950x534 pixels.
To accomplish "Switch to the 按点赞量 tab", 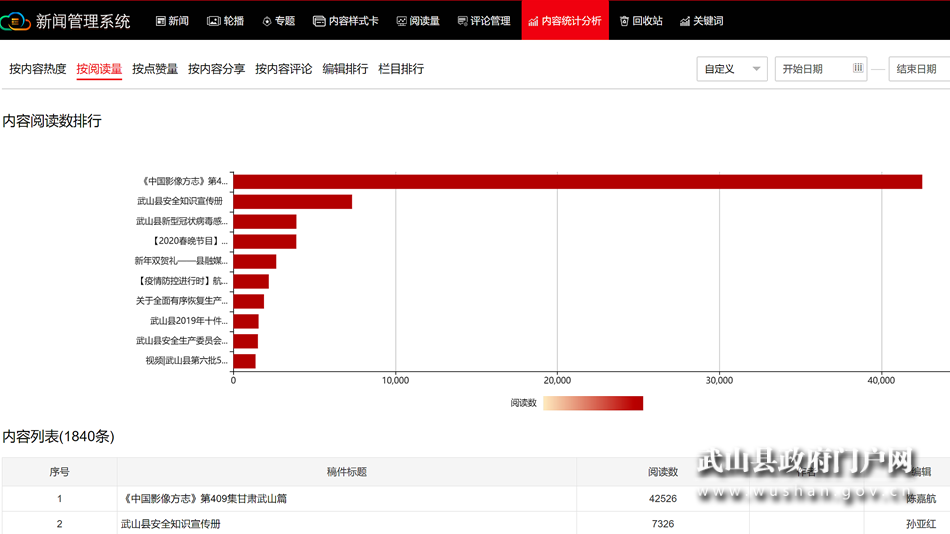I will (x=155, y=69).
